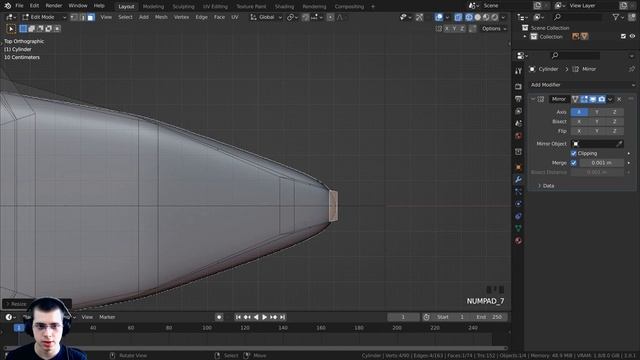
Task: Switch to wireframe viewport shading
Action: coord(469,17)
